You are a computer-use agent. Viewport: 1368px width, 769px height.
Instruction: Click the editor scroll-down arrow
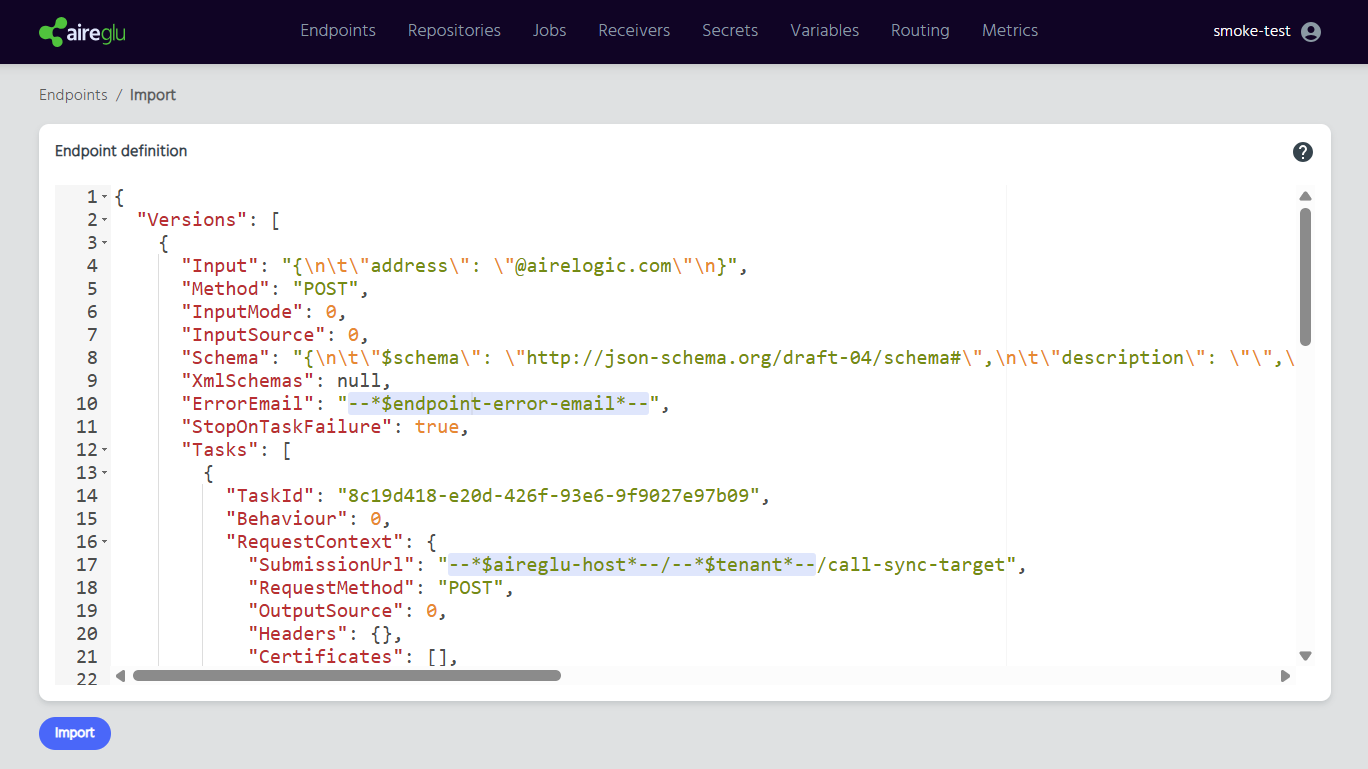(x=1305, y=656)
